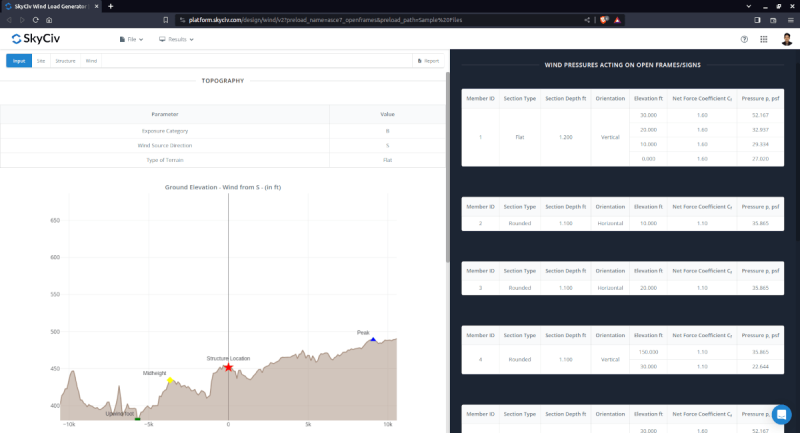Click the Report button
This screenshot has width=800, height=433.
(428, 61)
